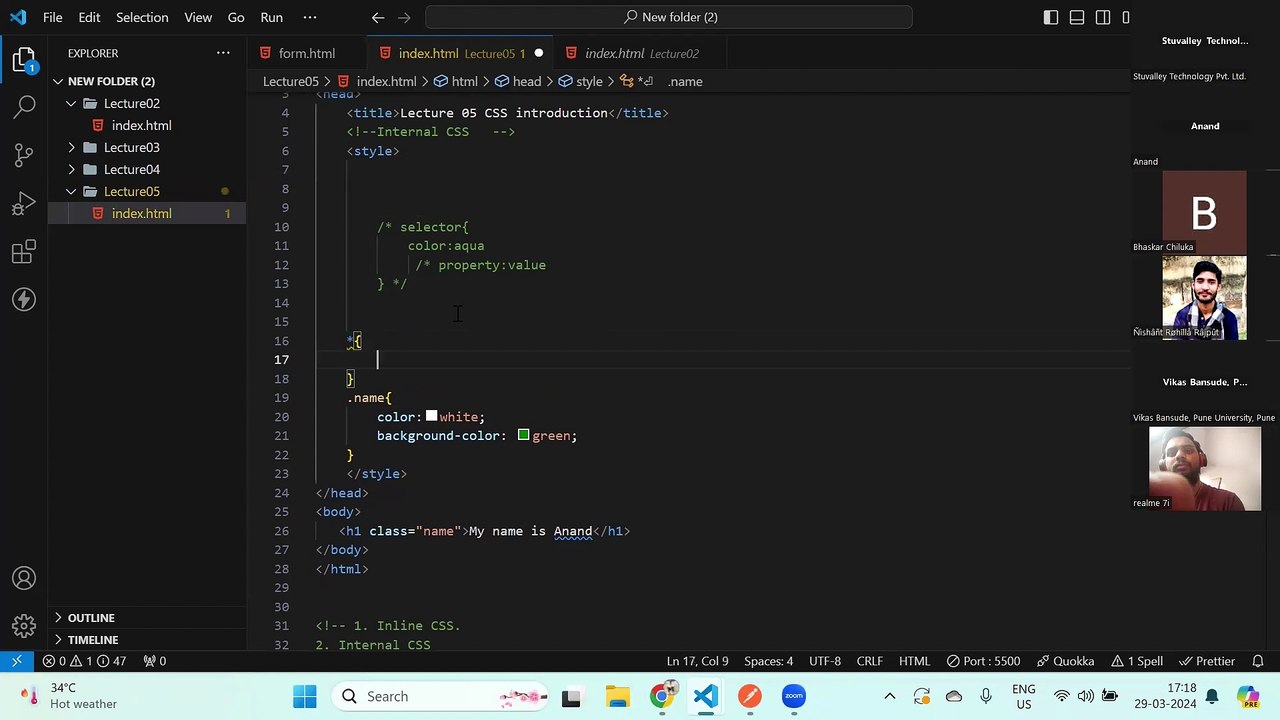
Task: Click the Explorer more actions ellipsis
Action: click(x=223, y=53)
